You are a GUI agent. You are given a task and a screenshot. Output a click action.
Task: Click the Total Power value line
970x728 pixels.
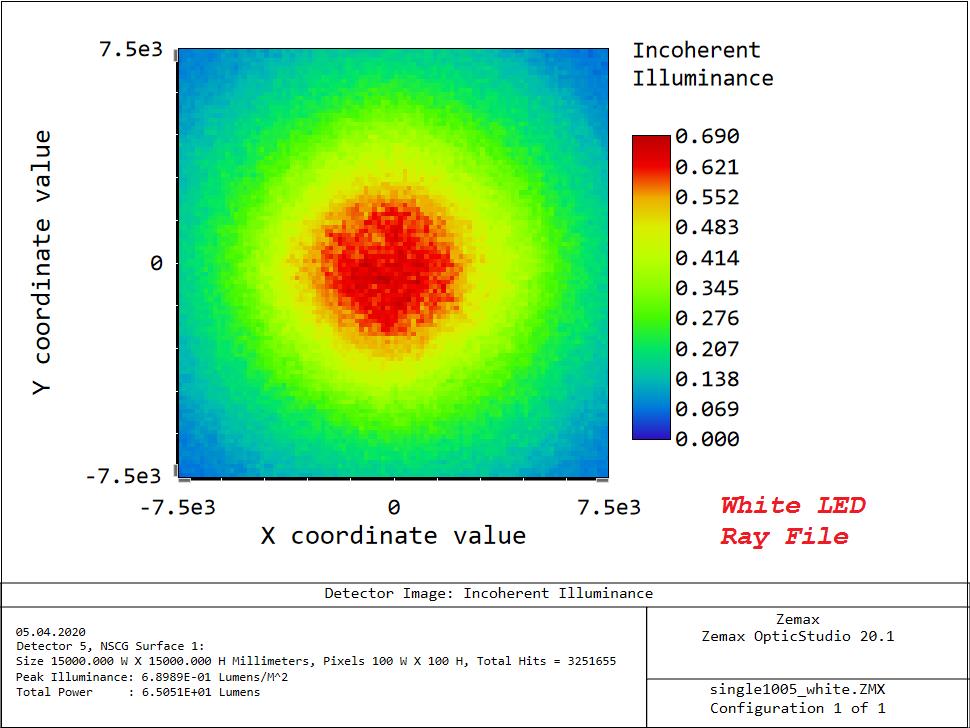138,692
